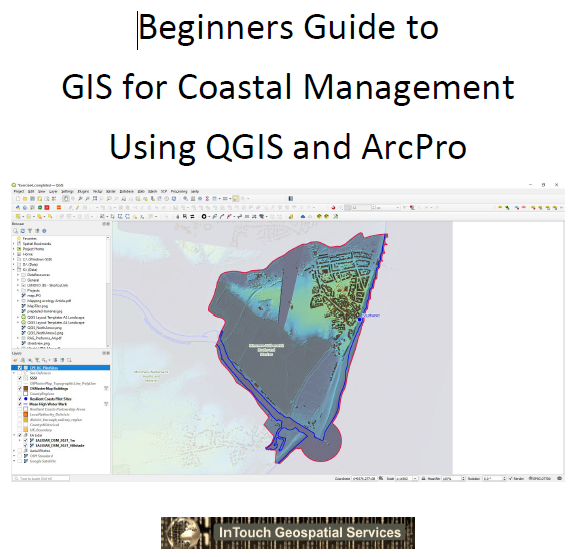580x557 pixels.
Task: Click the Open Project folder icon
Action: pyautogui.click(x=25, y=199)
